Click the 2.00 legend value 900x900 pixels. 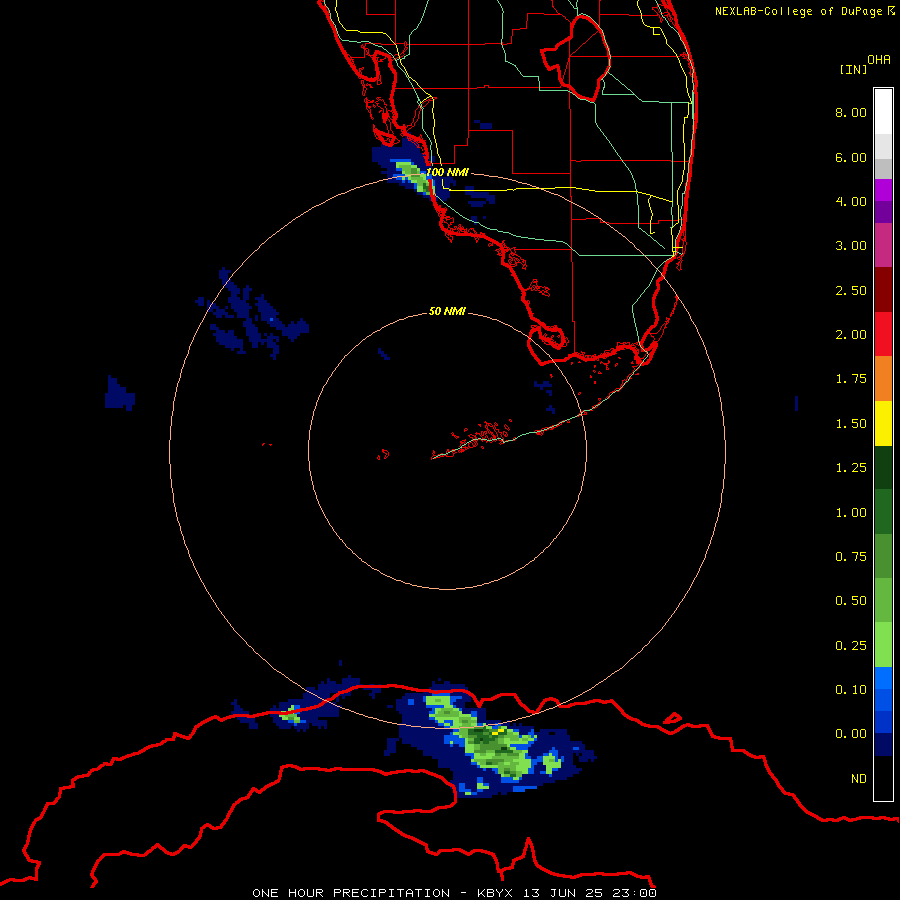pos(851,335)
